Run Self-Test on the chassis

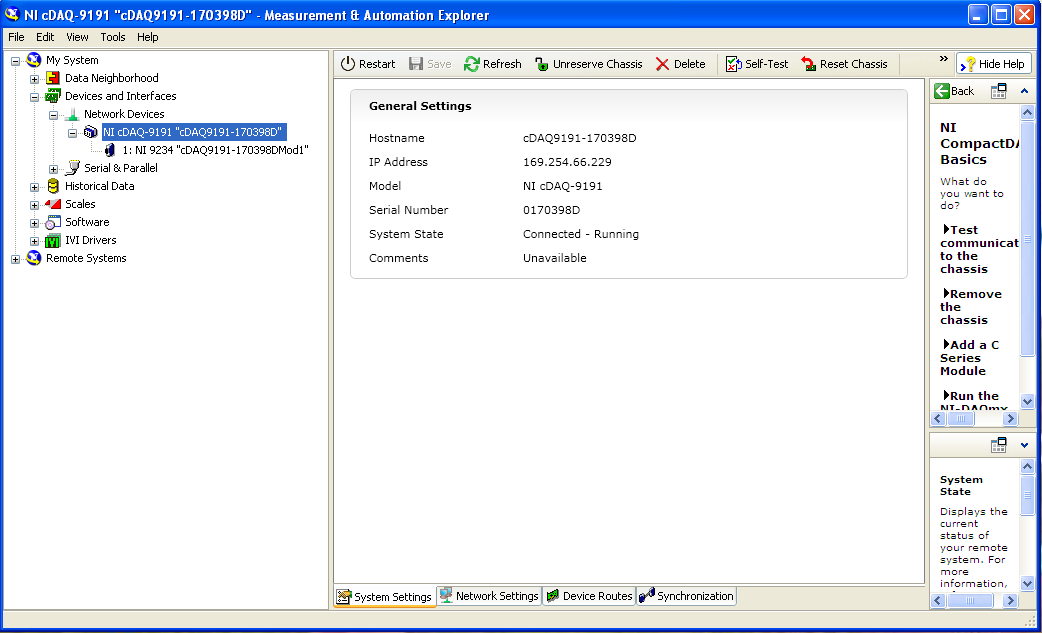757,64
